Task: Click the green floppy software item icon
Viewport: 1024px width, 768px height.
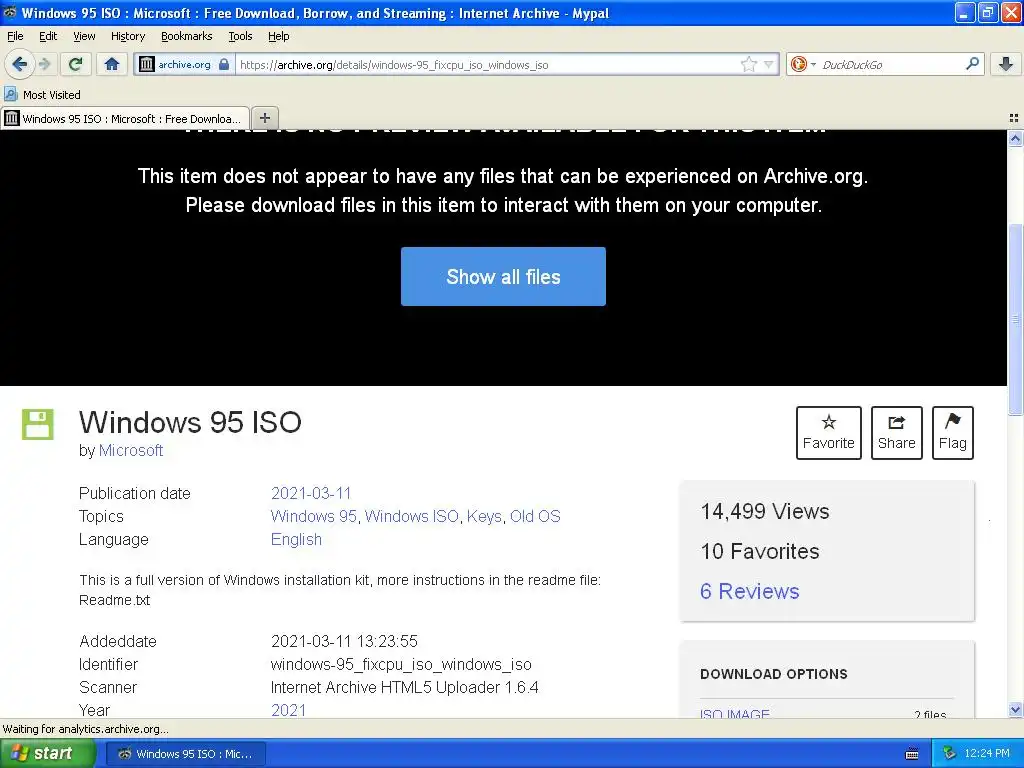Action: tap(38, 424)
